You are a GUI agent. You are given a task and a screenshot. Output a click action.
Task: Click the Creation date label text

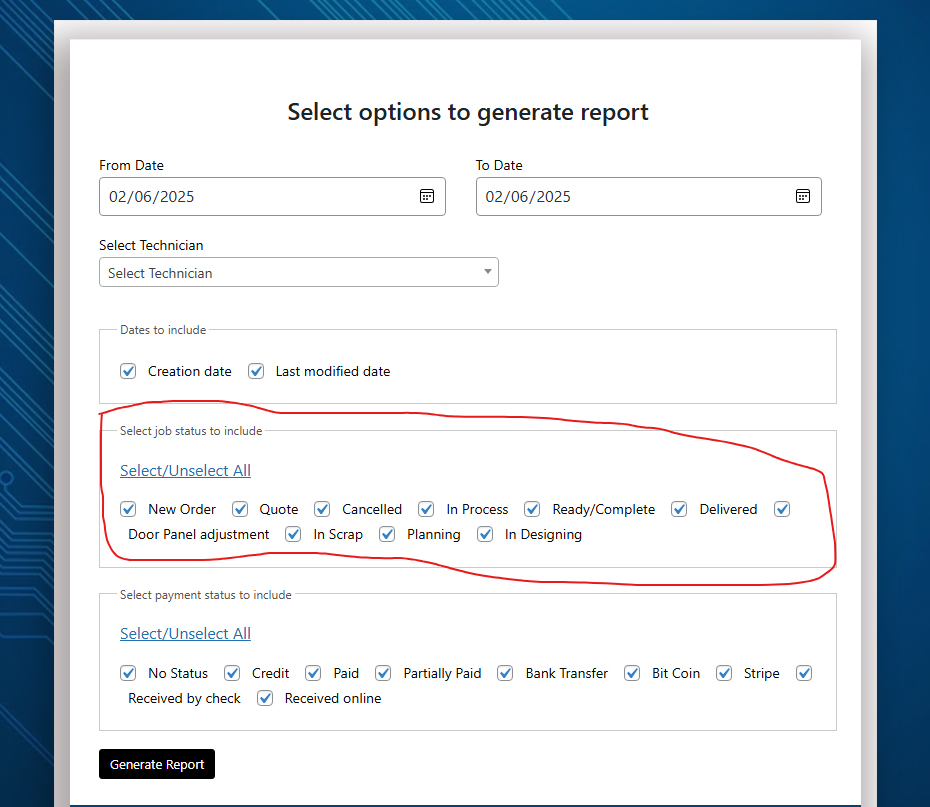pyautogui.click(x=190, y=371)
